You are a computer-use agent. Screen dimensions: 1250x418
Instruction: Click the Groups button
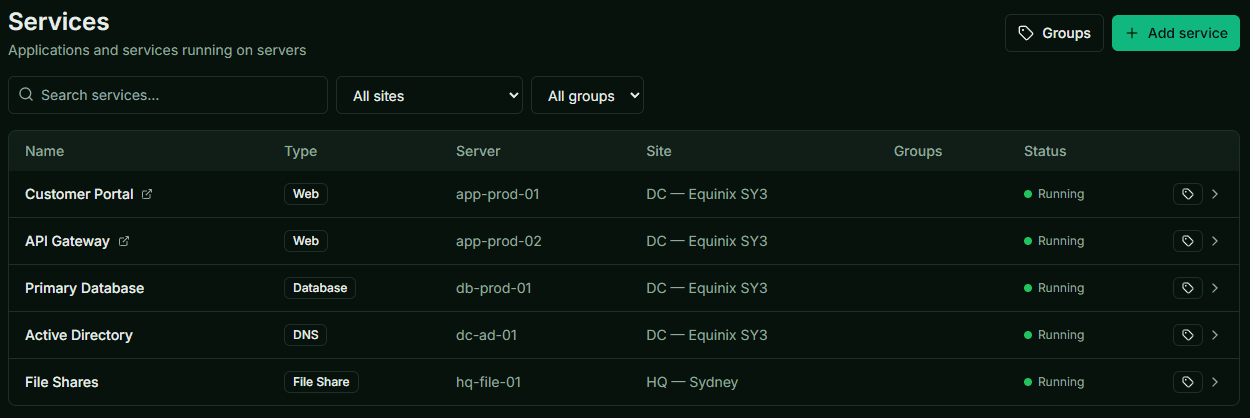[1054, 33]
